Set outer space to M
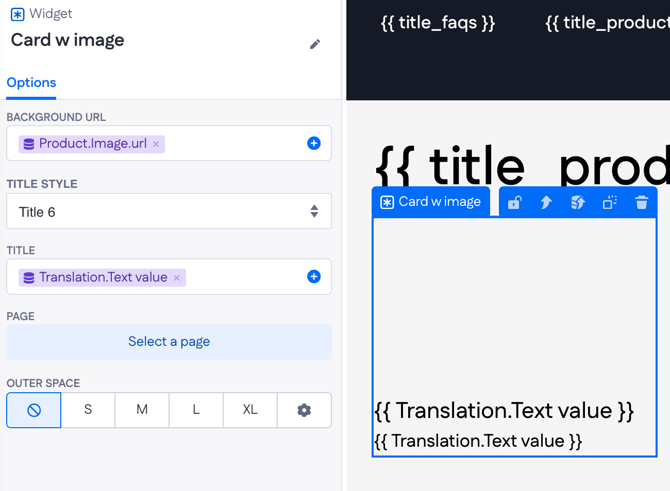The image size is (670, 491). click(142, 410)
